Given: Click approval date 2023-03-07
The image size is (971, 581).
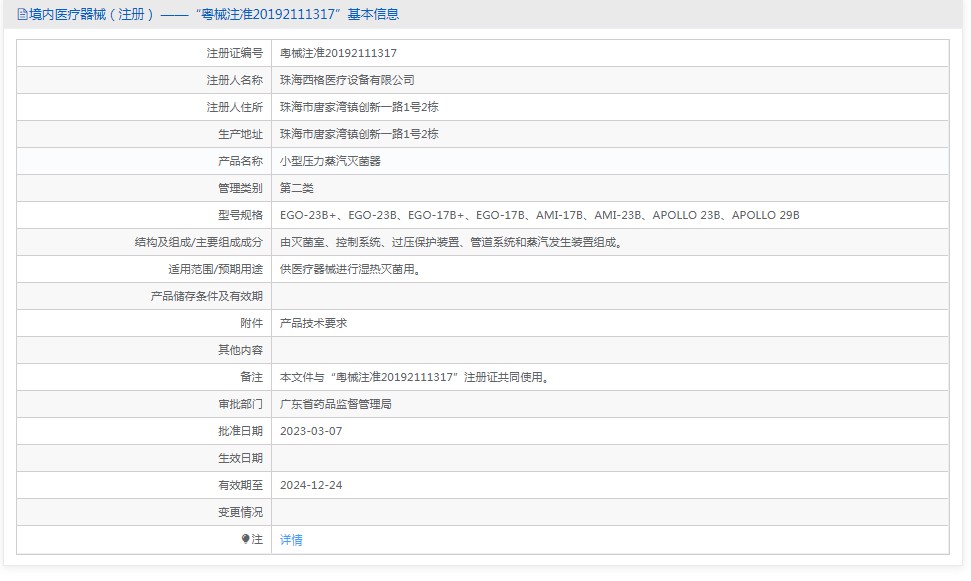Looking at the screenshot, I should click(x=311, y=431).
